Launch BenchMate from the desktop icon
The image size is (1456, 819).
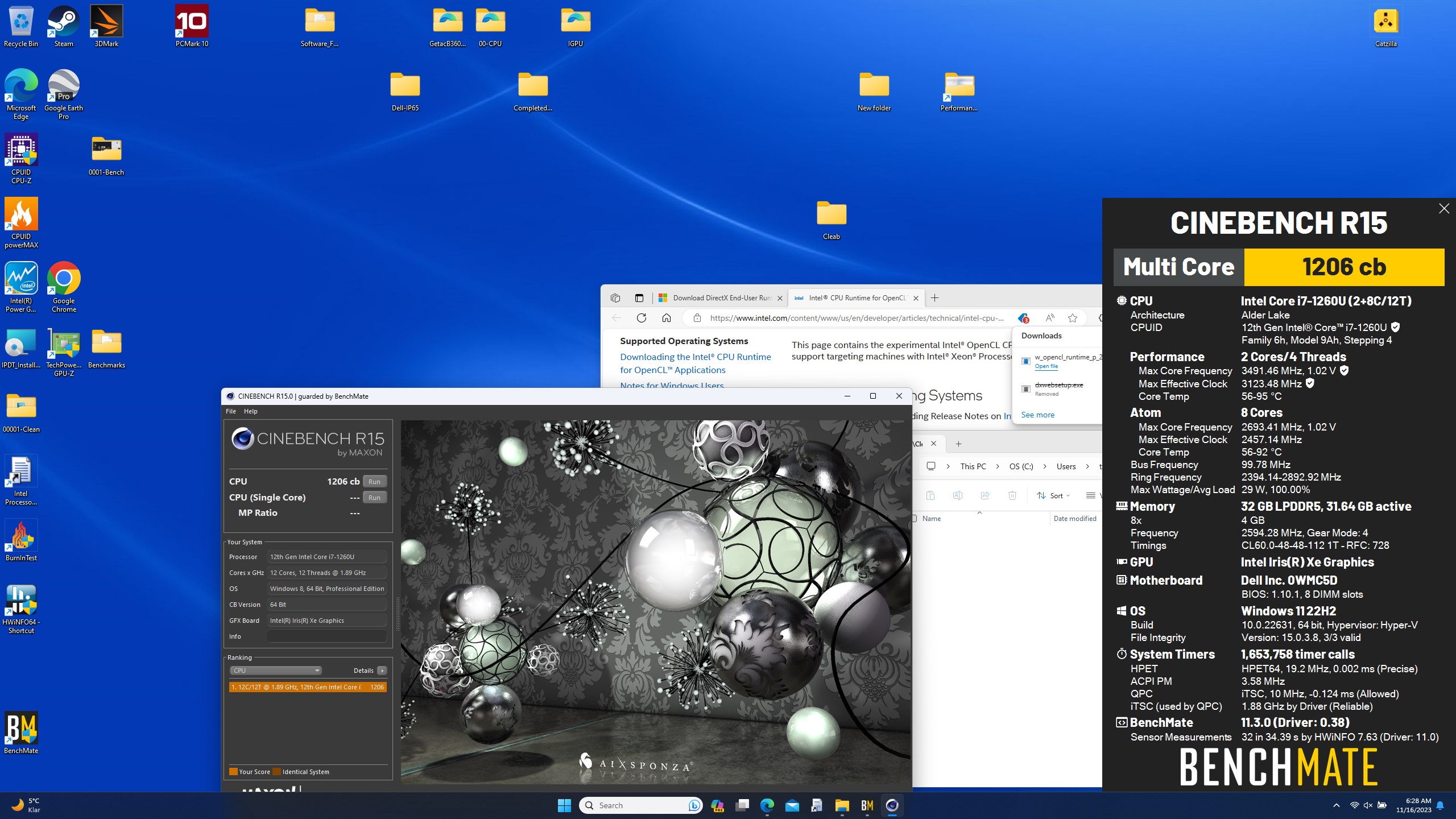(x=21, y=733)
